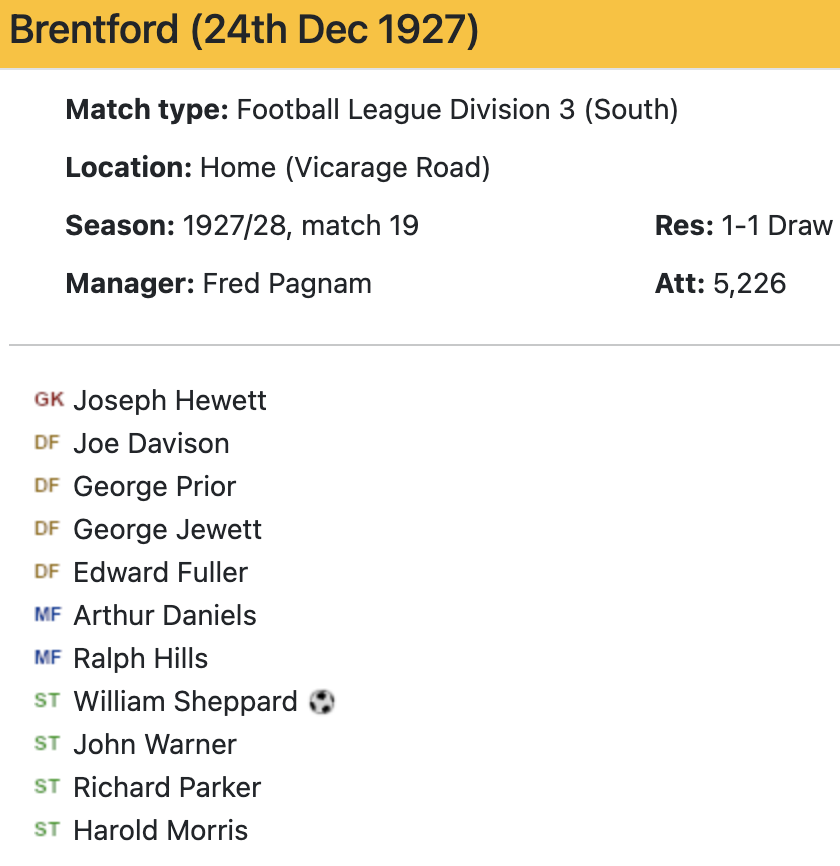This screenshot has width=840, height=866.
Task: Click the MF icon beside Arthur Daniels
Action: (x=48, y=615)
